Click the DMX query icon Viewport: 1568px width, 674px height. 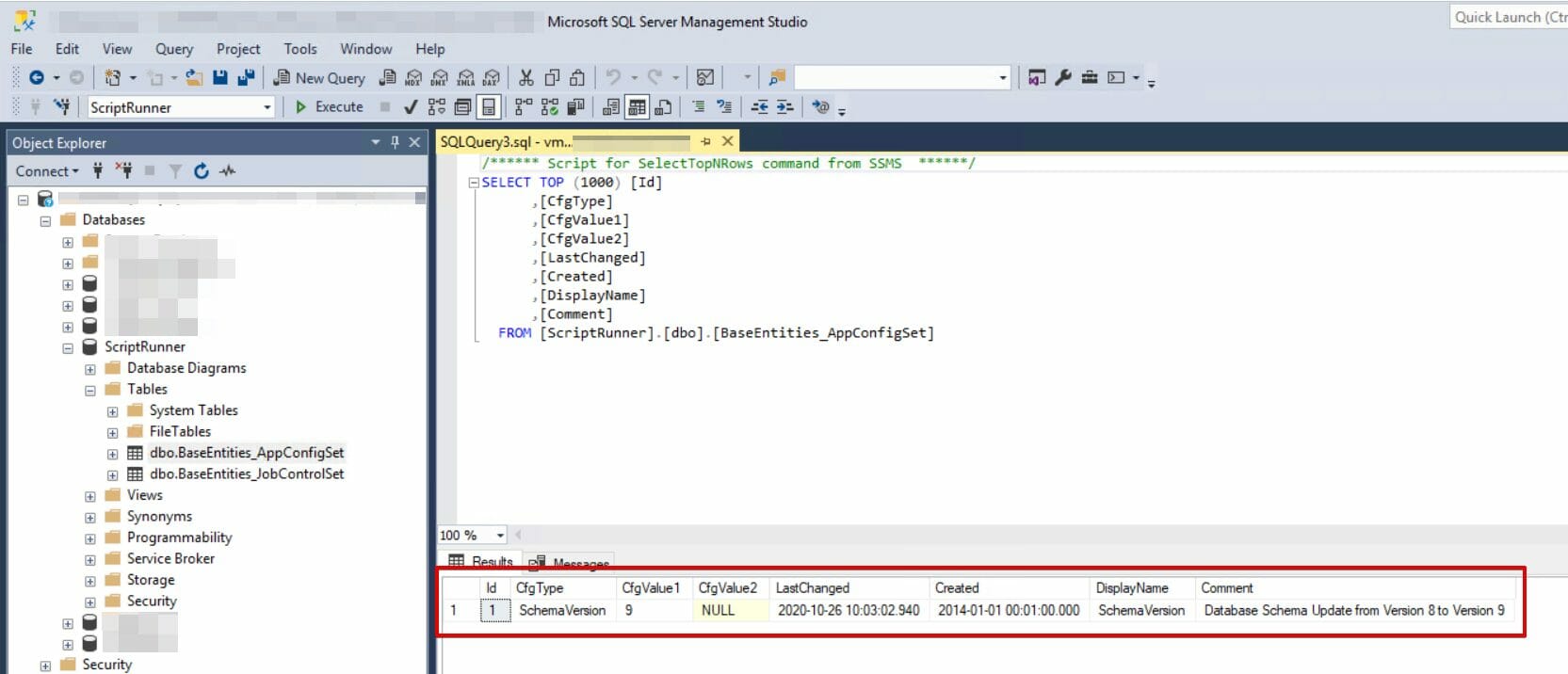439,78
